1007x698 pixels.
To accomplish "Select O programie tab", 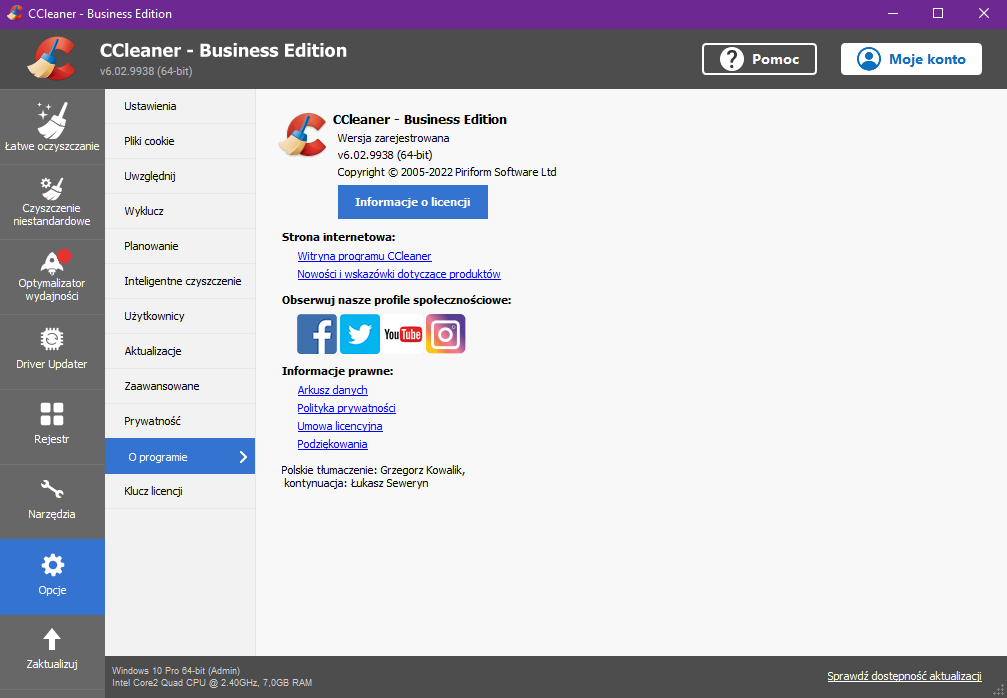I will [180, 457].
